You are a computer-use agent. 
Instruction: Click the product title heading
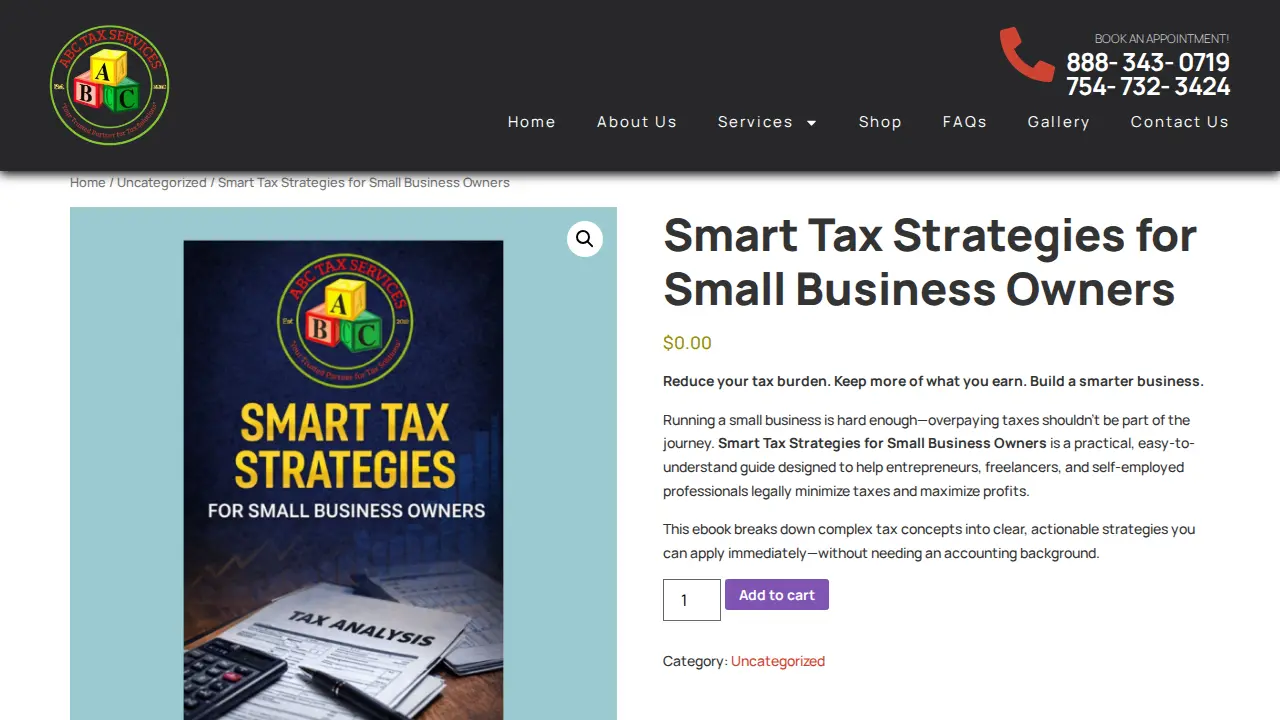(x=930, y=263)
